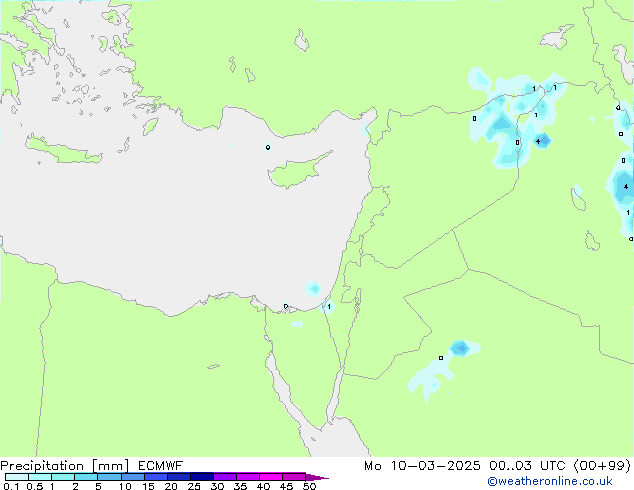Click the 45–50 mm legend color box
Screen dimensions: 634x490
click(294, 477)
